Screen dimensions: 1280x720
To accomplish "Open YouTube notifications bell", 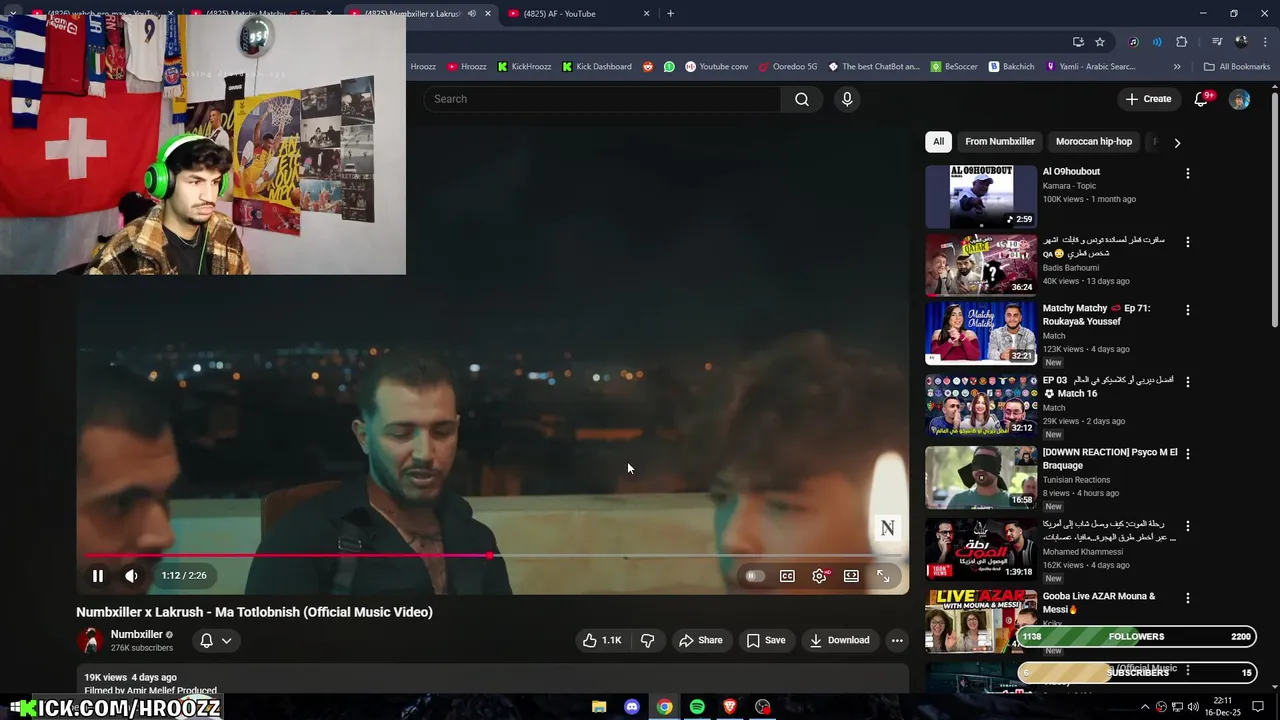I will click(1202, 99).
